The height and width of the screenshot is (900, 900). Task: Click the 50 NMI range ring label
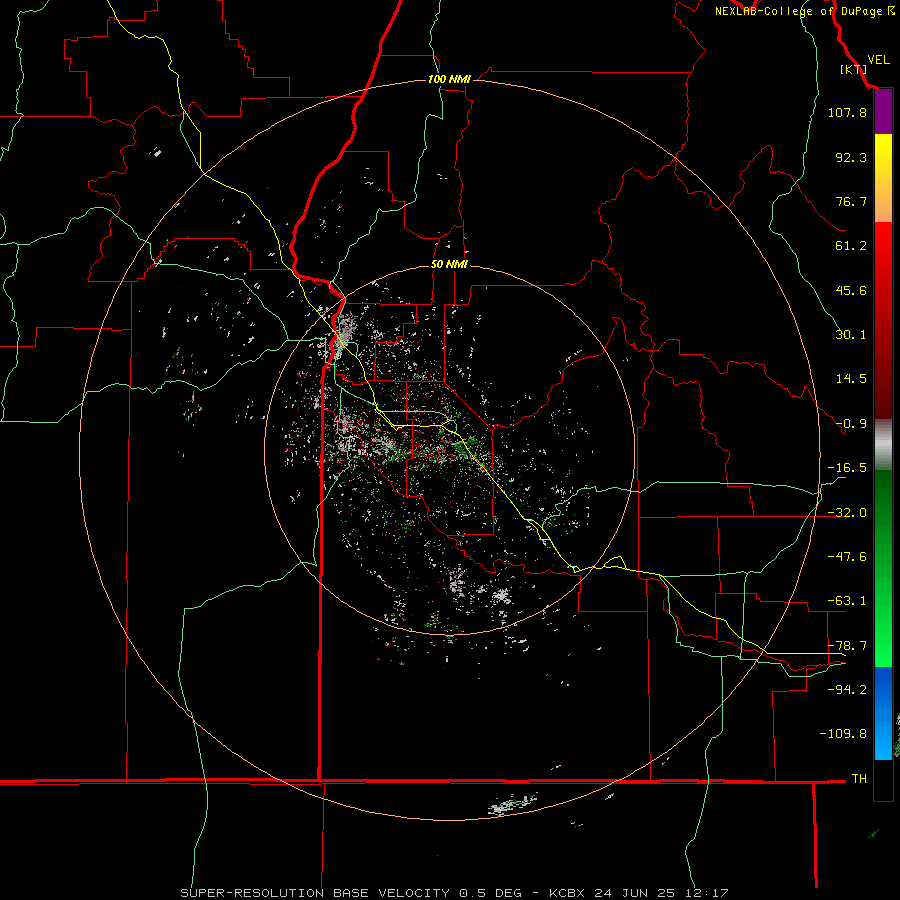[x=449, y=265]
